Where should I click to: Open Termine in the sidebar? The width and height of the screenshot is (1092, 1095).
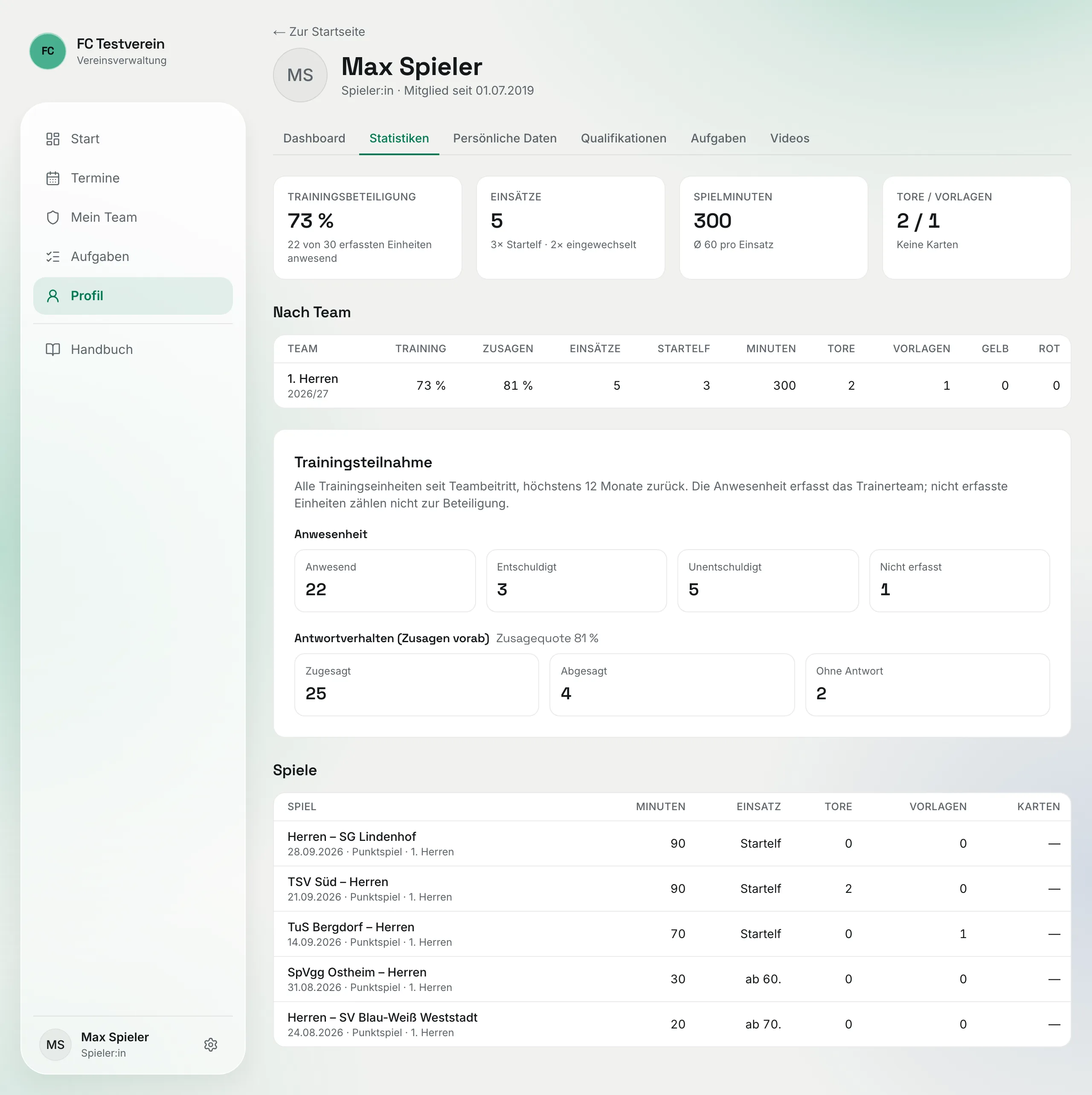(133, 178)
